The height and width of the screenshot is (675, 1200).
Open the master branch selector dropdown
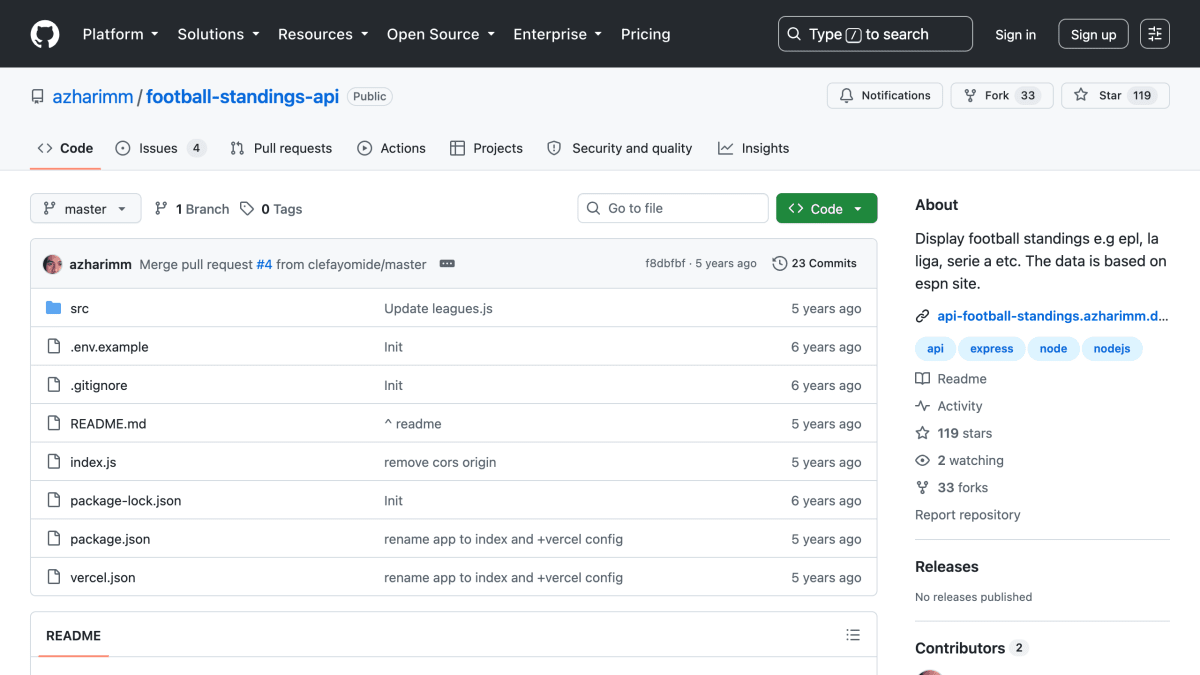pyautogui.click(x=86, y=209)
